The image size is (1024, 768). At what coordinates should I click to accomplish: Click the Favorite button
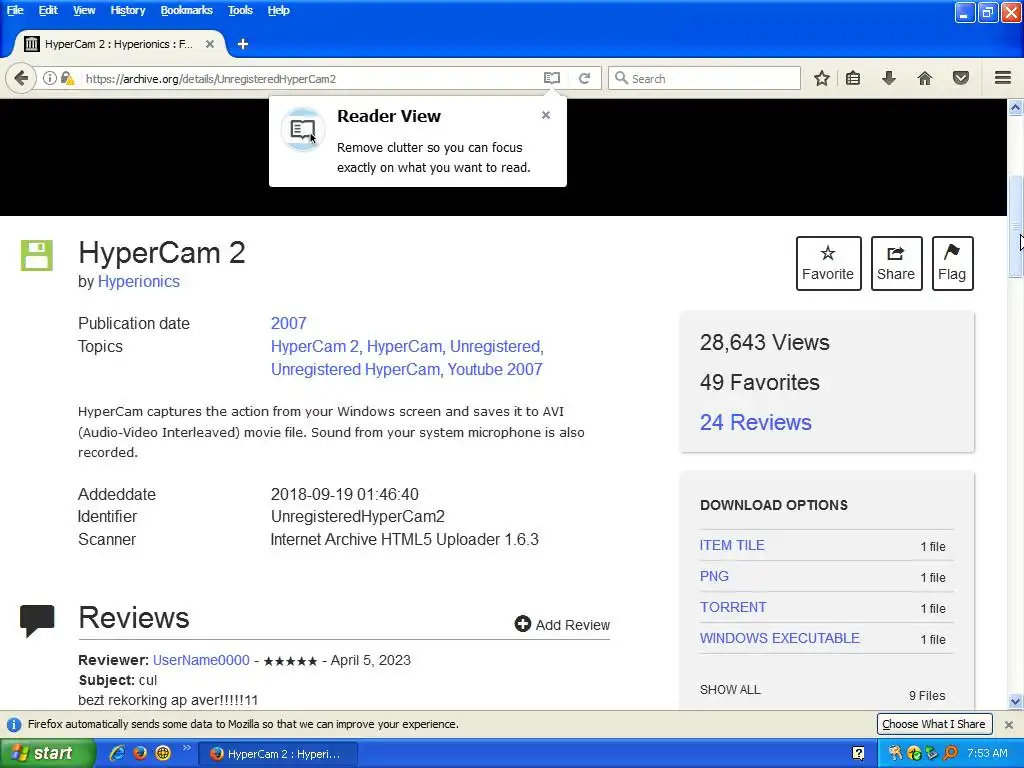tap(828, 263)
